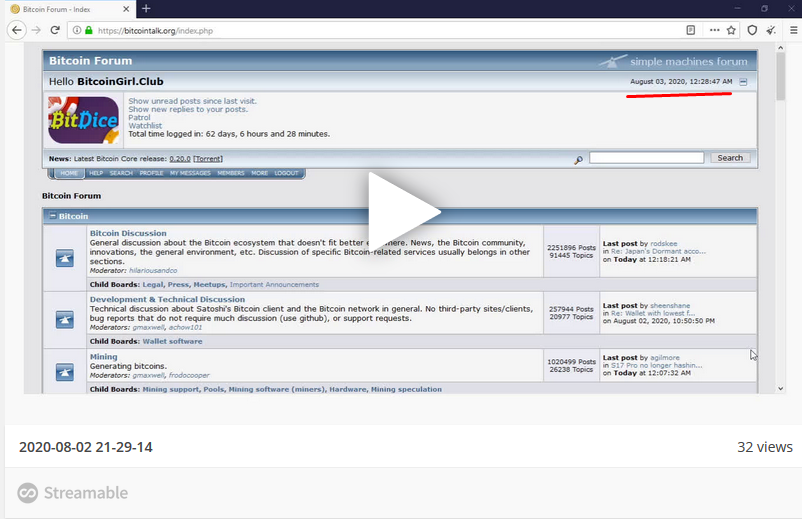Play the Streamable video

click(404, 212)
